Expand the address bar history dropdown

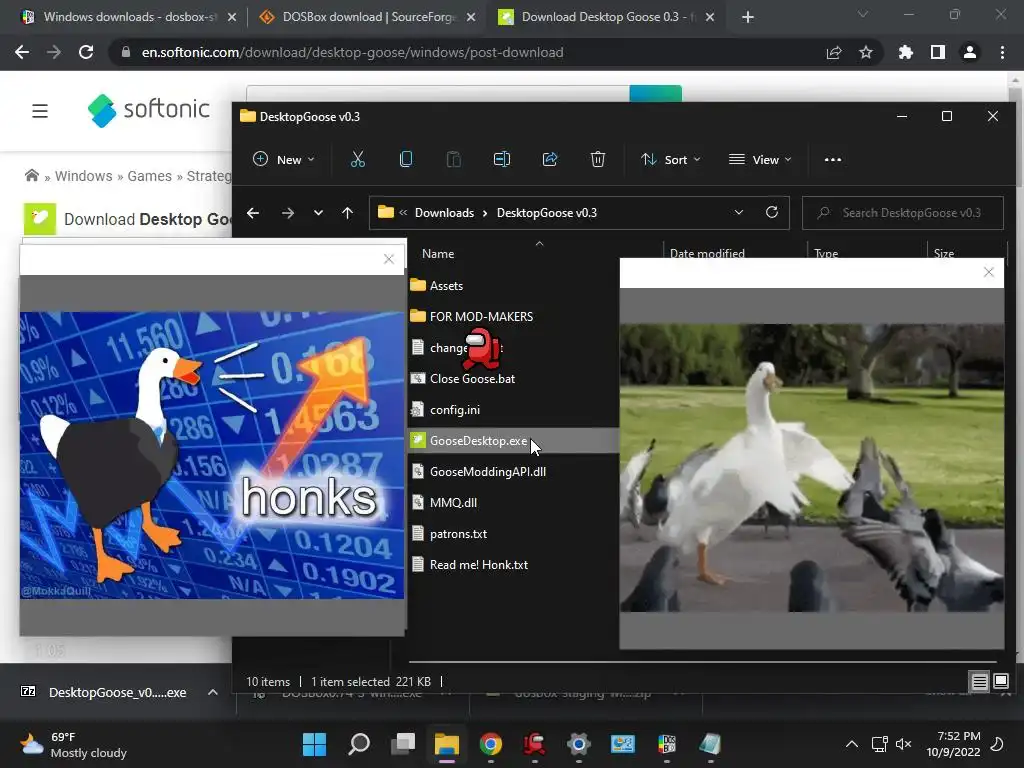tap(739, 212)
